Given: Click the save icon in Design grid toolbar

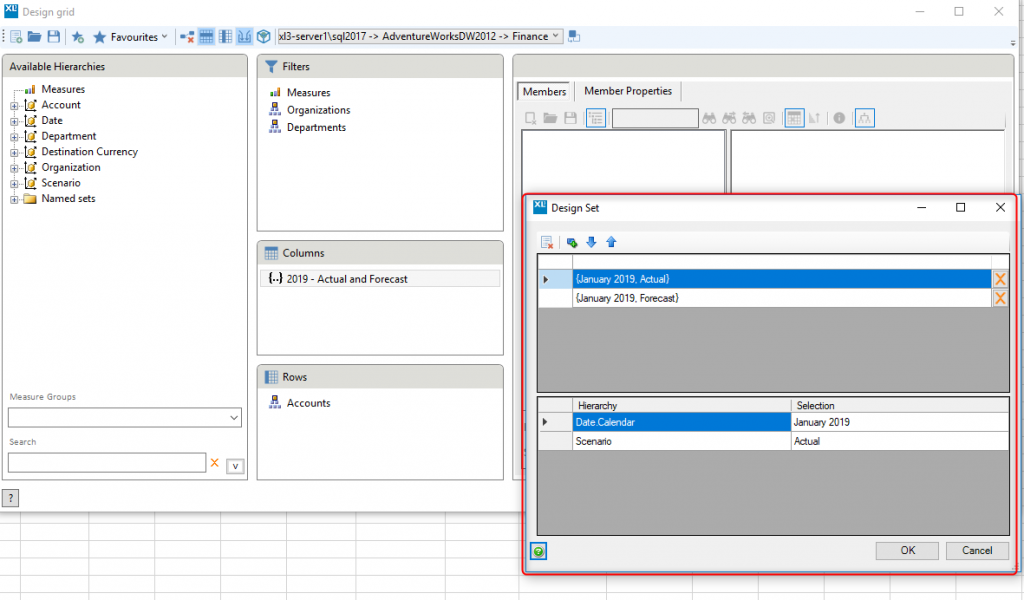Looking at the screenshot, I should coord(54,37).
